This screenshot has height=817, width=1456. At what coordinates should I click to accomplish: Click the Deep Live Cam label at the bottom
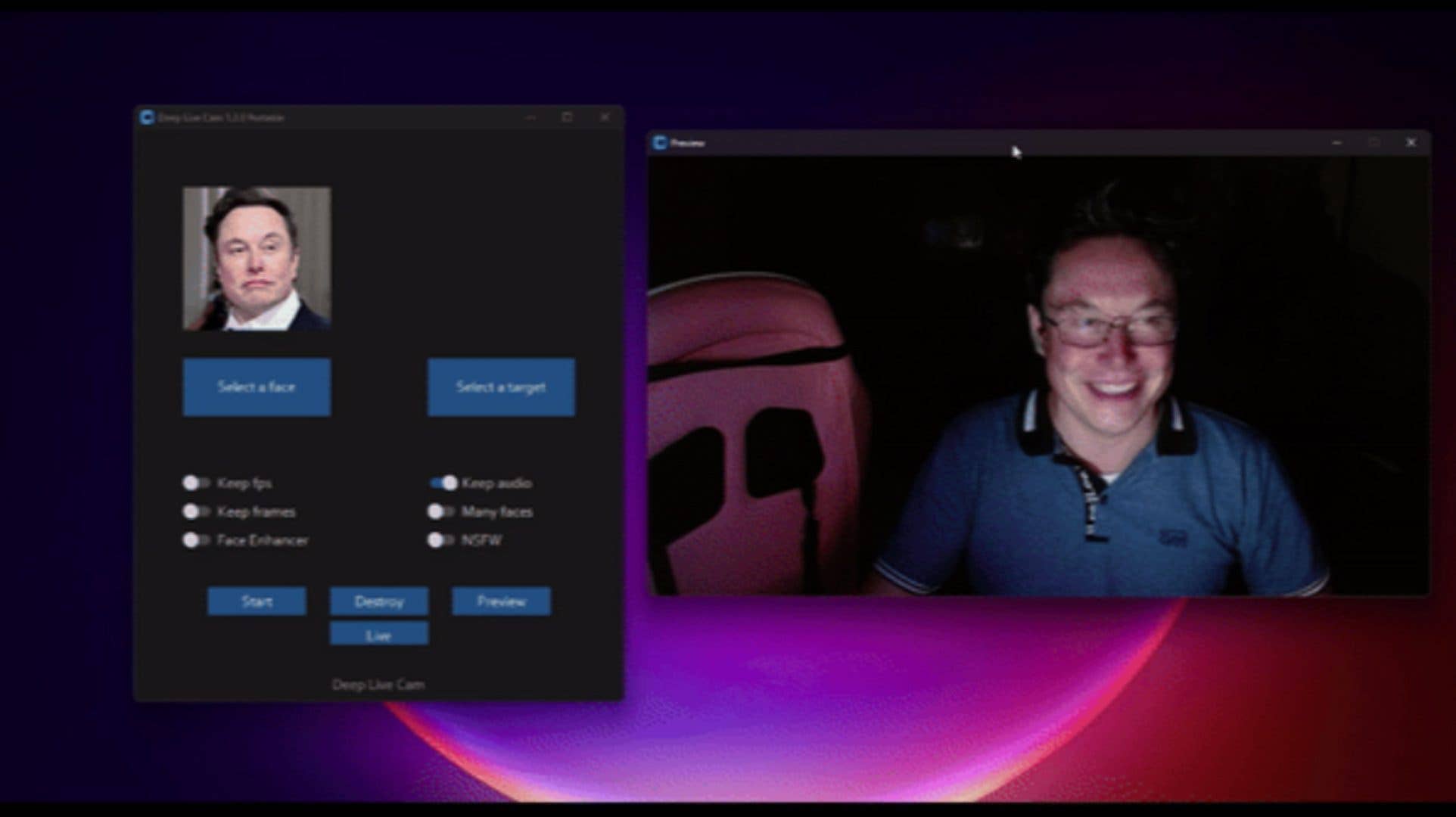379,683
